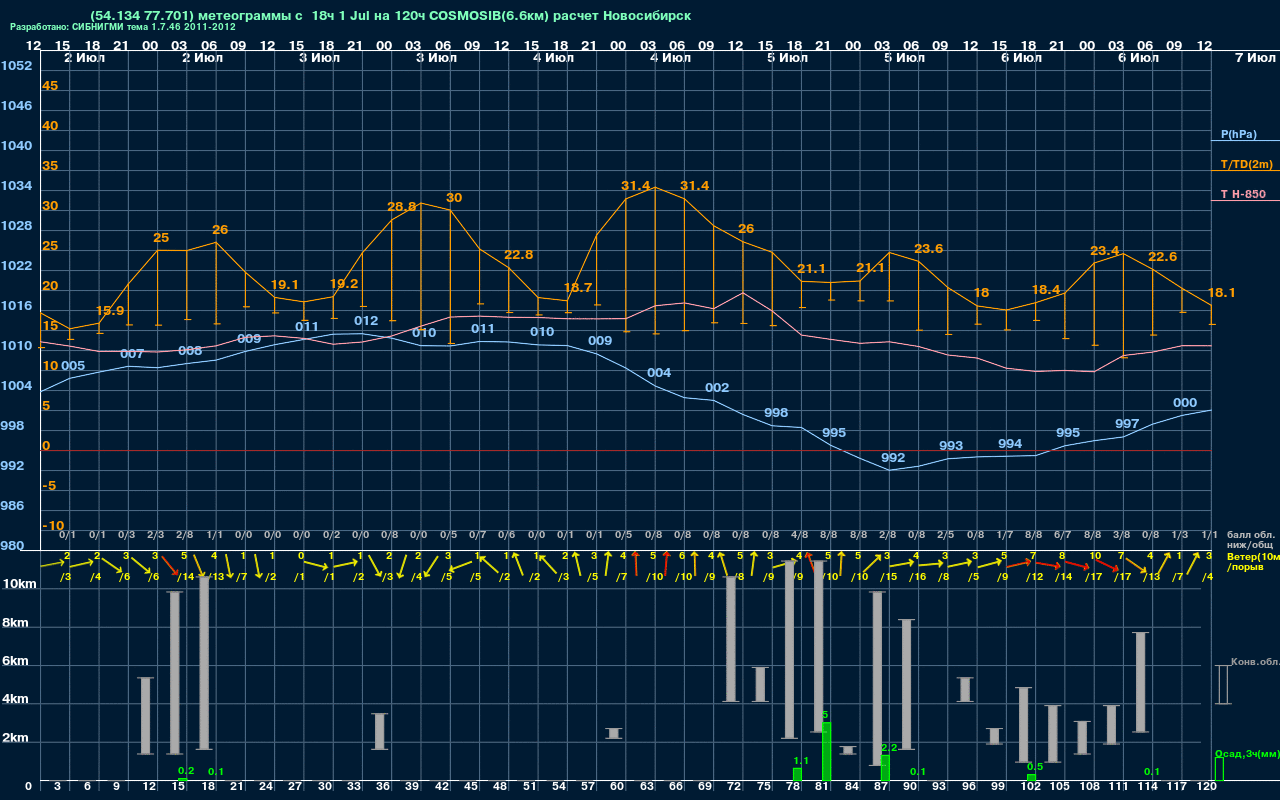Click pressure scale label 986

coord(13,506)
